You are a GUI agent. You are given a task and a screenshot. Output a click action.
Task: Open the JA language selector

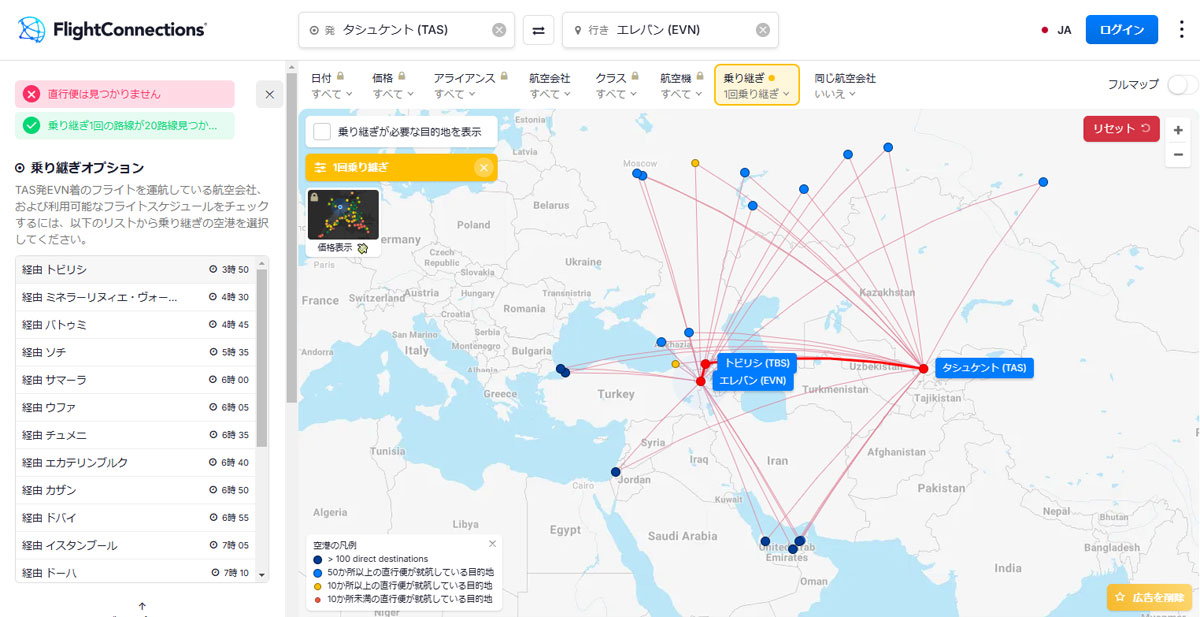point(1056,30)
